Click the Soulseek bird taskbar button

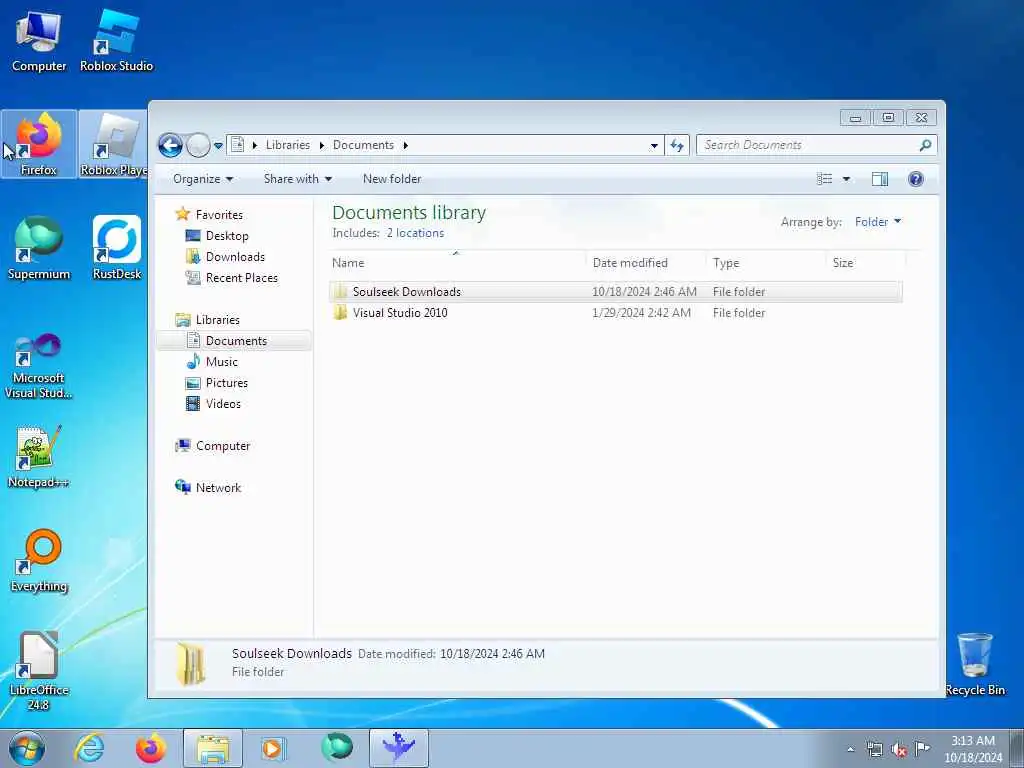399,748
